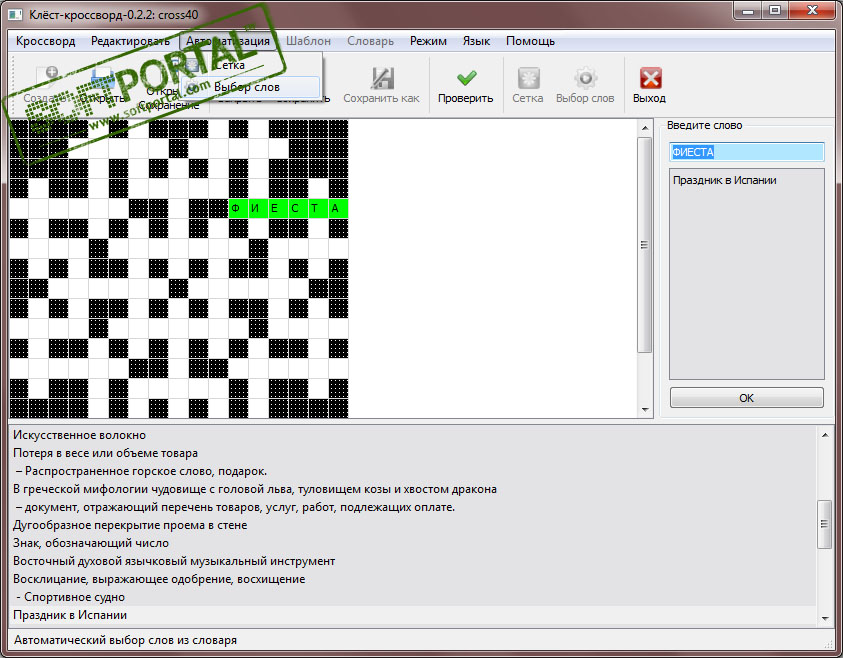The image size is (843, 658).
Task: Click the green crossword cell with letter Е
Action: tap(278, 209)
